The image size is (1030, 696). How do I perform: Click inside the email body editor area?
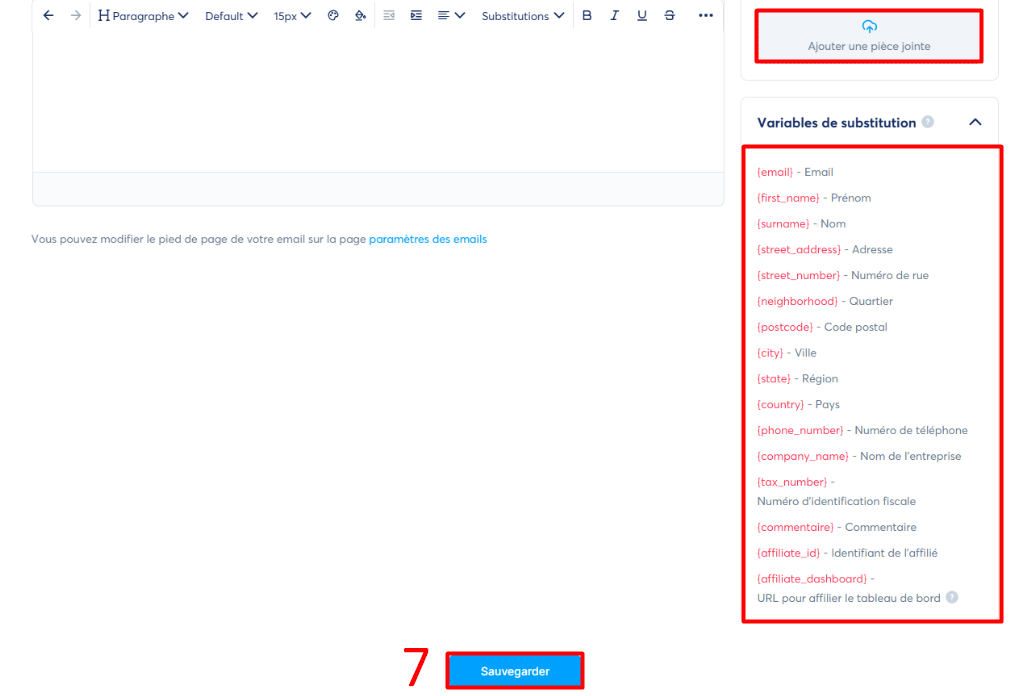(x=378, y=102)
